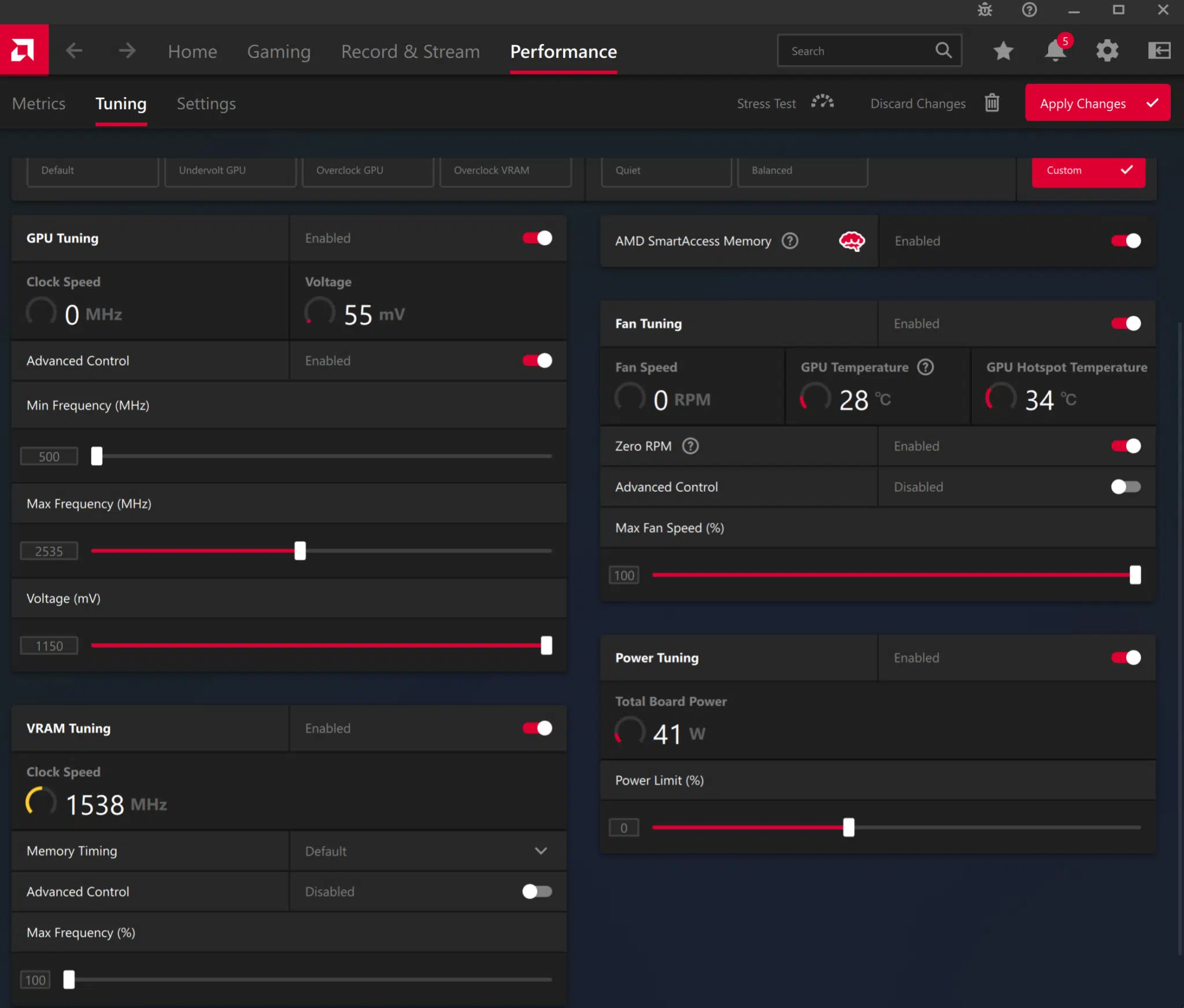Go back with the left arrow

pyautogui.click(x=74, y=51)
